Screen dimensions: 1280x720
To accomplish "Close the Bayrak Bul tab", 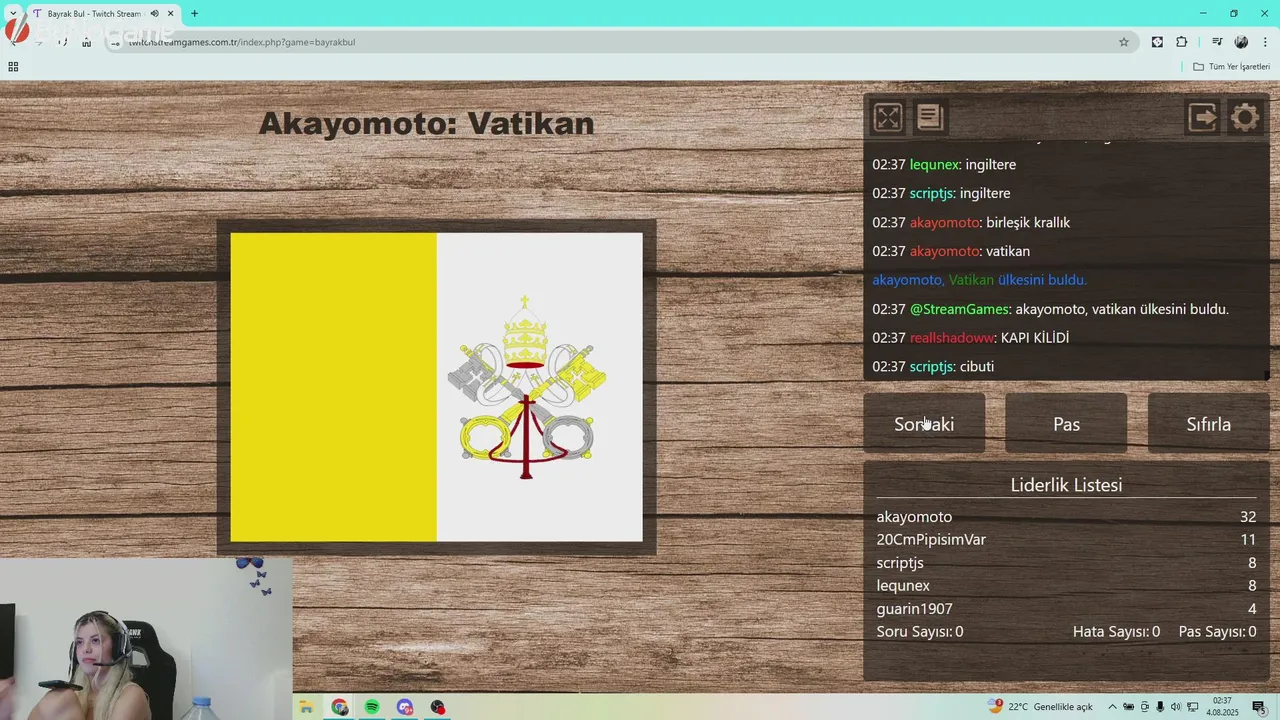I will click(x=170, y=14).
